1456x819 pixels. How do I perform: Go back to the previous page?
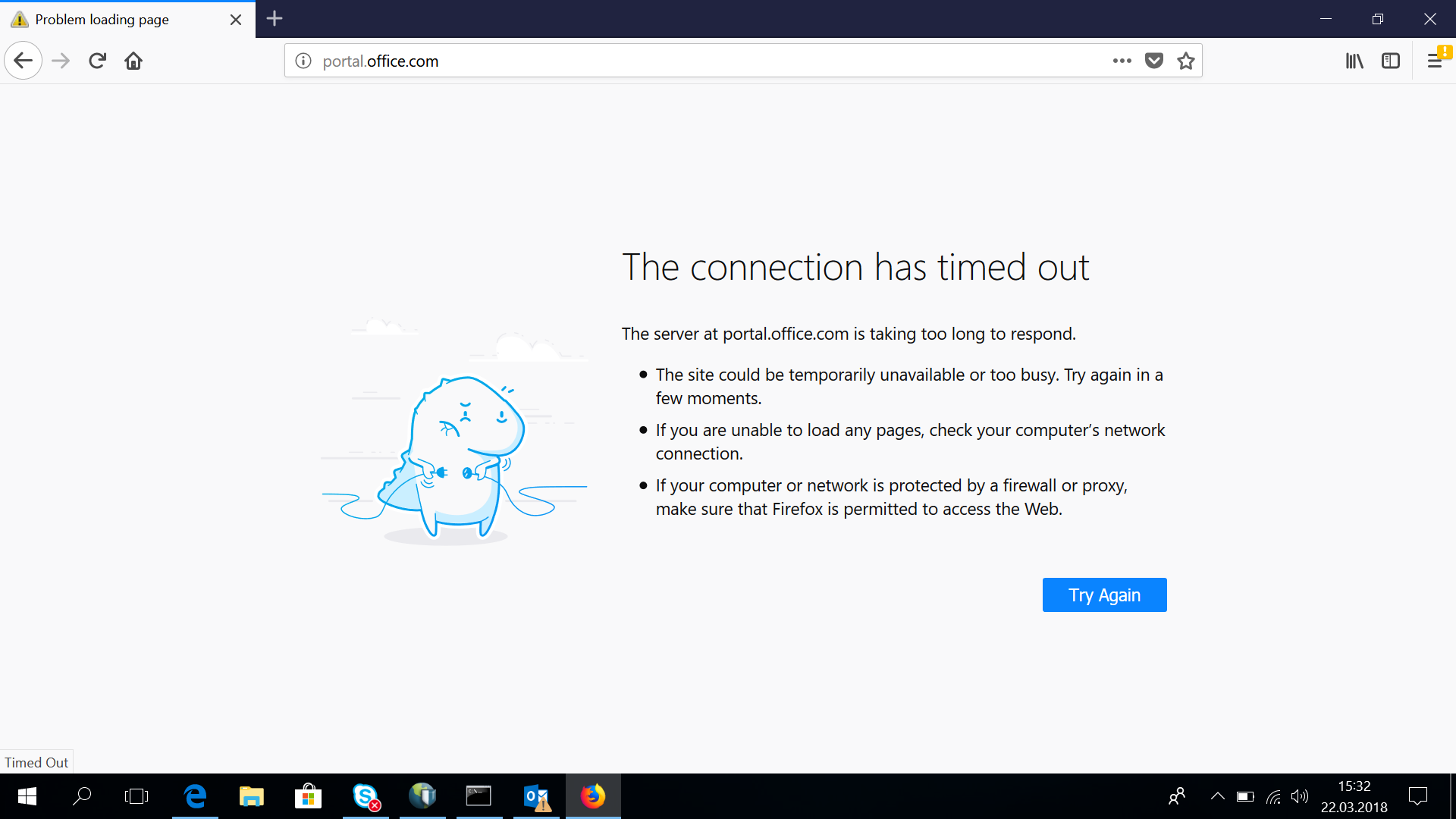(x=23, y=61)
